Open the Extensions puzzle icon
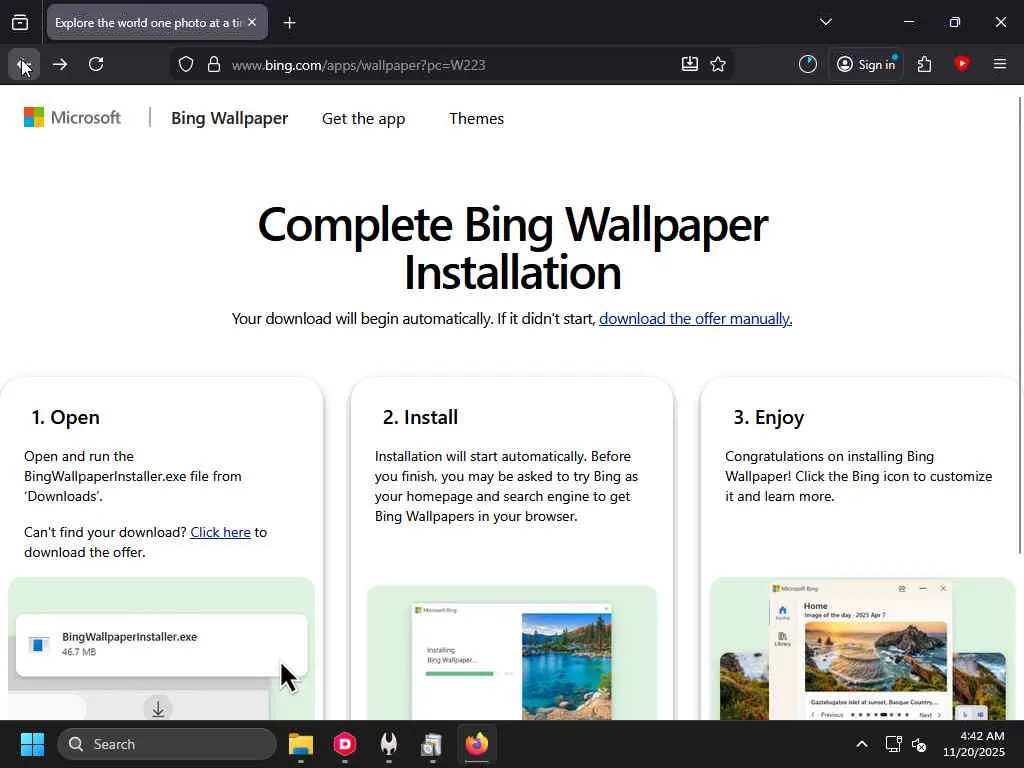 click(x=924, y=64)
